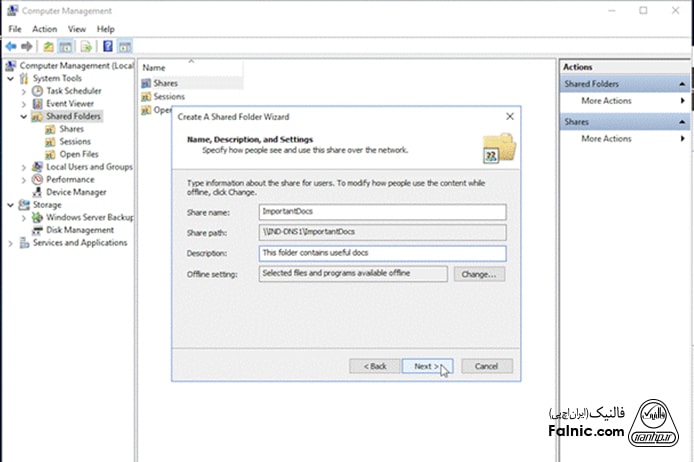Image resolution: width=694 pixels, height=462 pixels.
Task: Click the Description text field
Action: (x=382, y=253)
